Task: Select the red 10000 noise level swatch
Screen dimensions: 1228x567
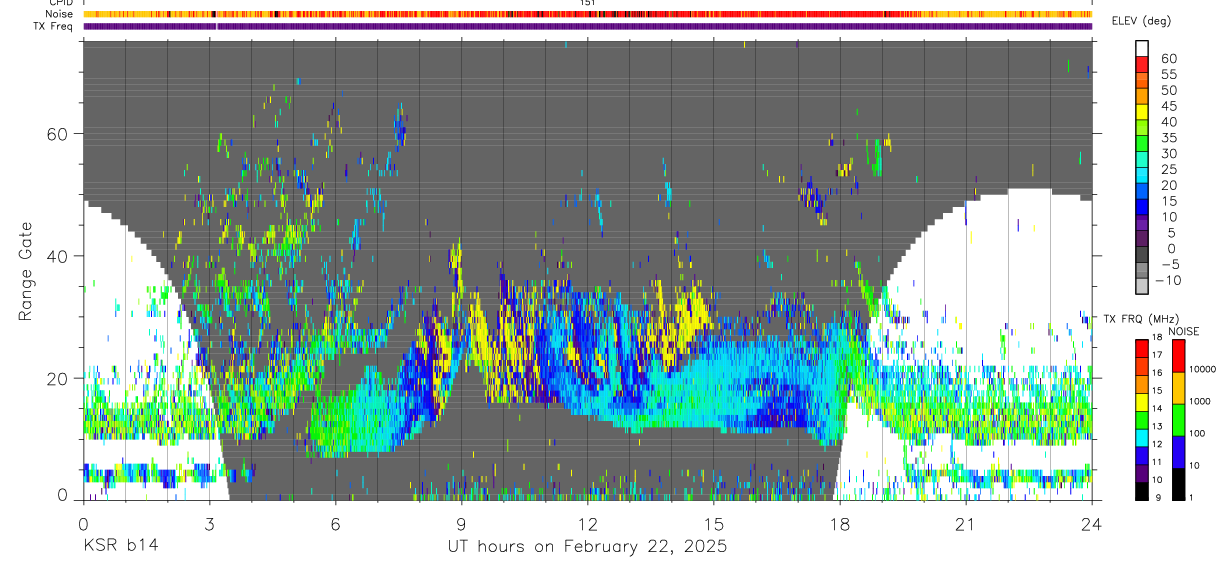Action: [1179, 355]
